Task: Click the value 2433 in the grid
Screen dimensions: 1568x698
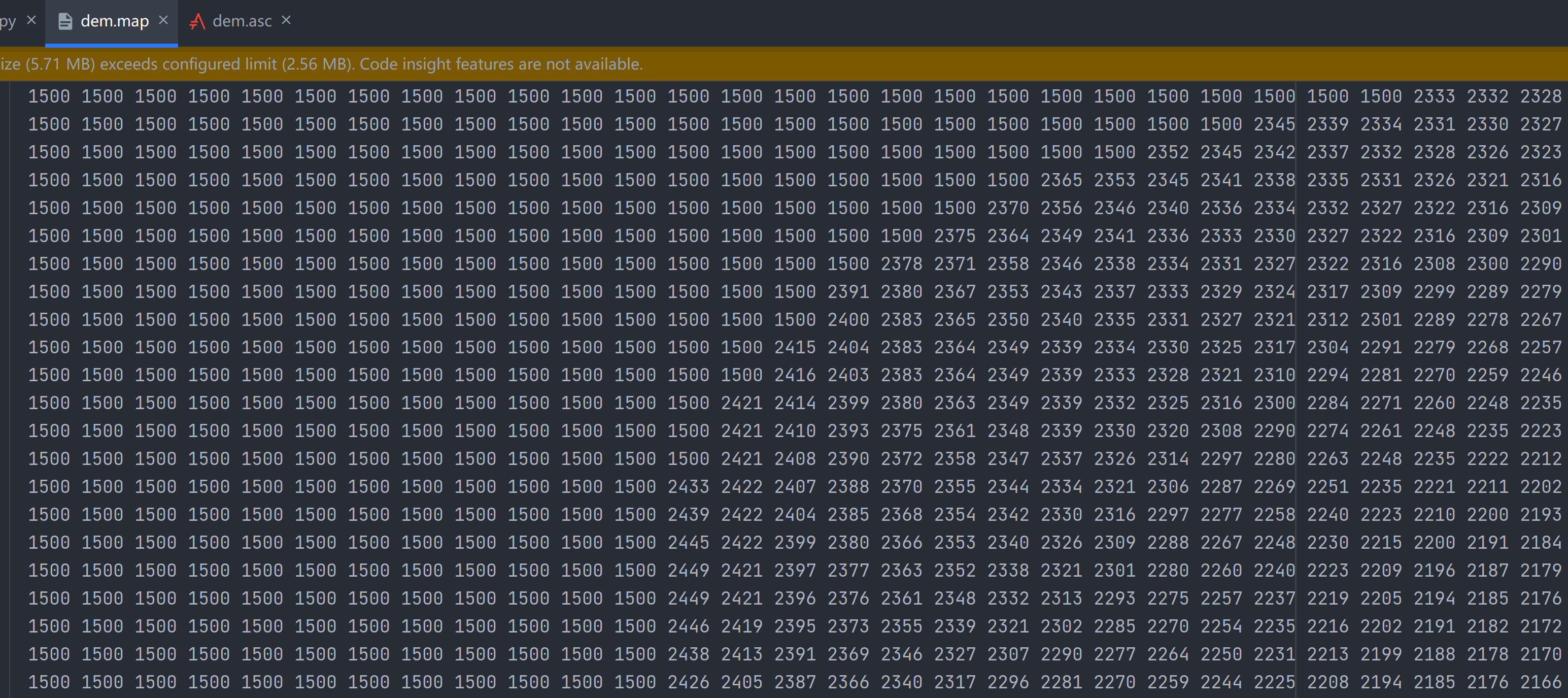Action: tap(688, 487)
